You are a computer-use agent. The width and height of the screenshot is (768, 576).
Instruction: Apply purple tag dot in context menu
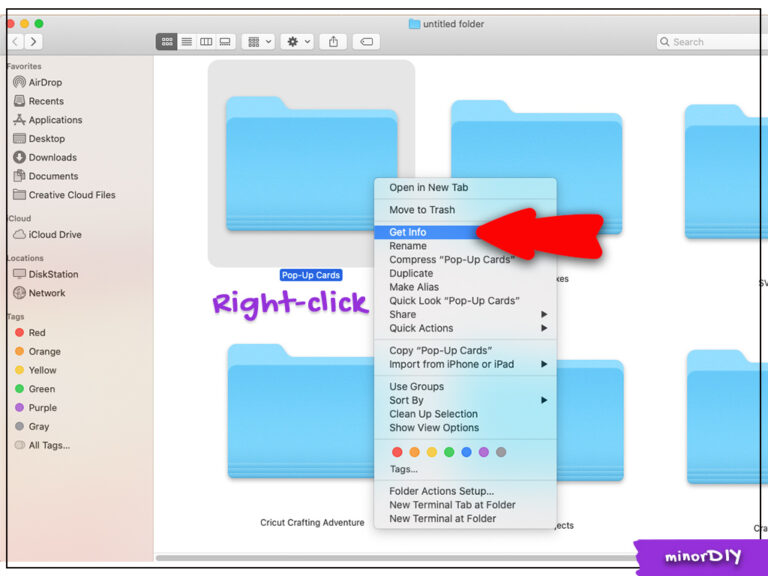(483, 452)
